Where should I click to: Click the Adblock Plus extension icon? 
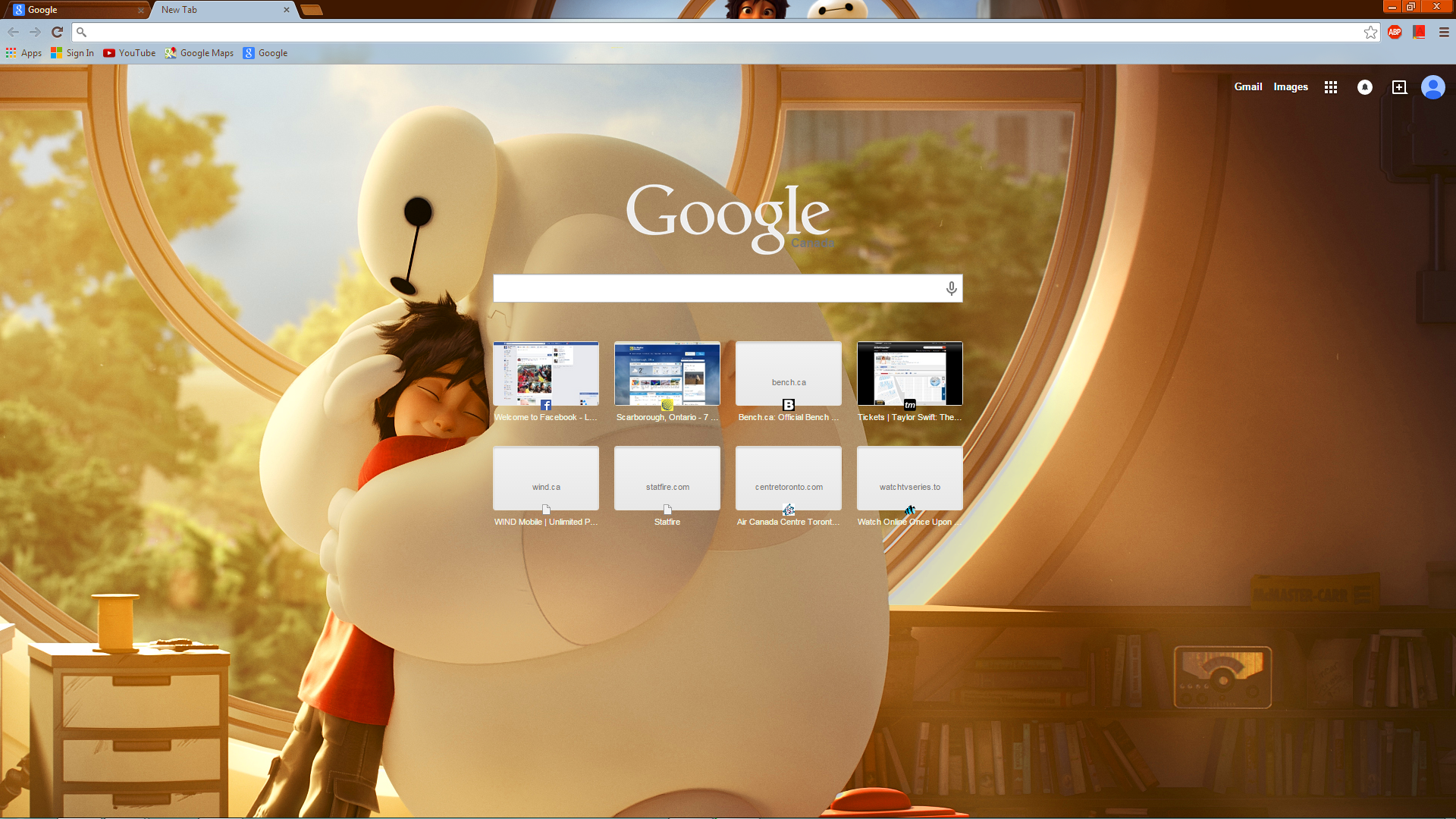[x=1395, y=32]
